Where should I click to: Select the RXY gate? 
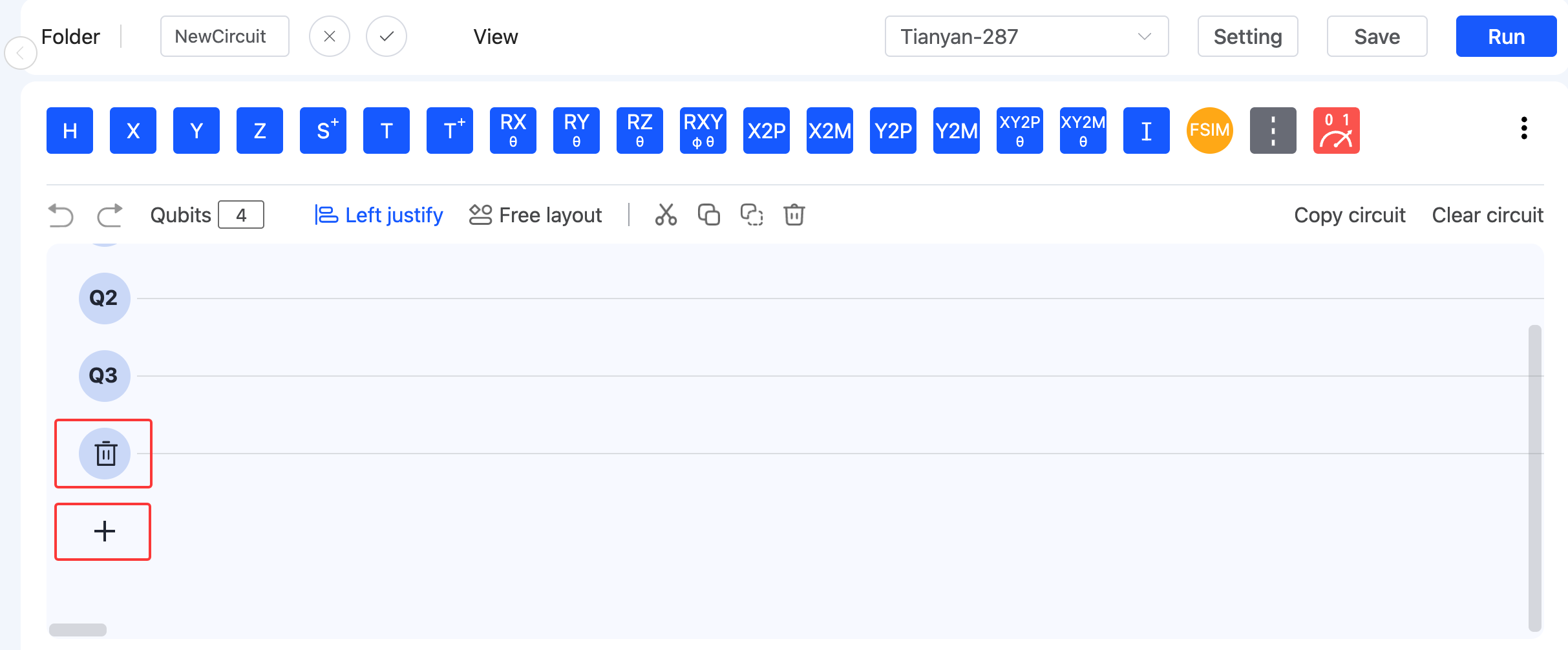pyautogui.click(x=703, y=131)
